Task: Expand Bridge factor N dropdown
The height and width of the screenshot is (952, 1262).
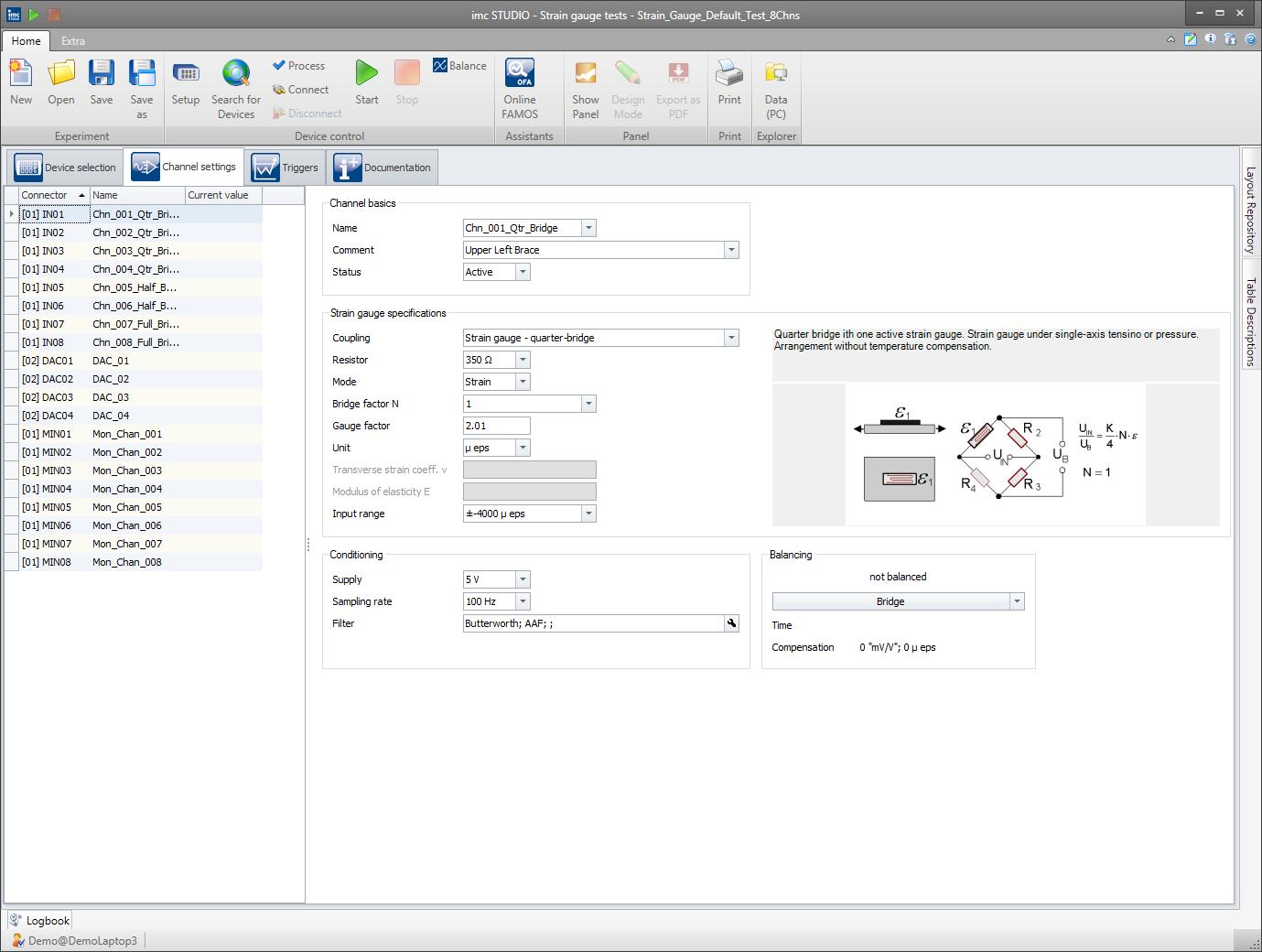Action: click(x=588, y=404)
